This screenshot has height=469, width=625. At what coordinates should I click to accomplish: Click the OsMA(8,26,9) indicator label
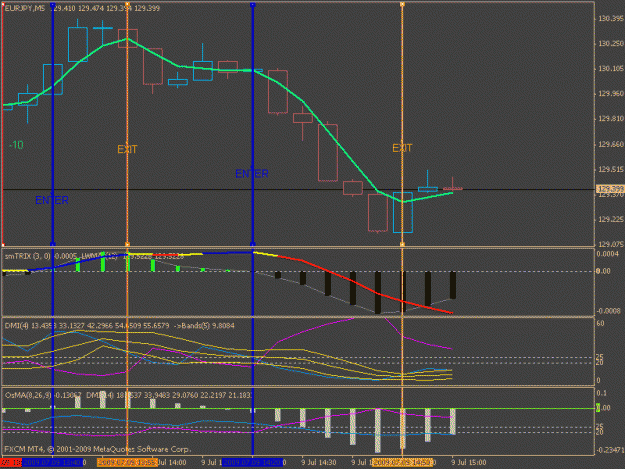point(28,395)
